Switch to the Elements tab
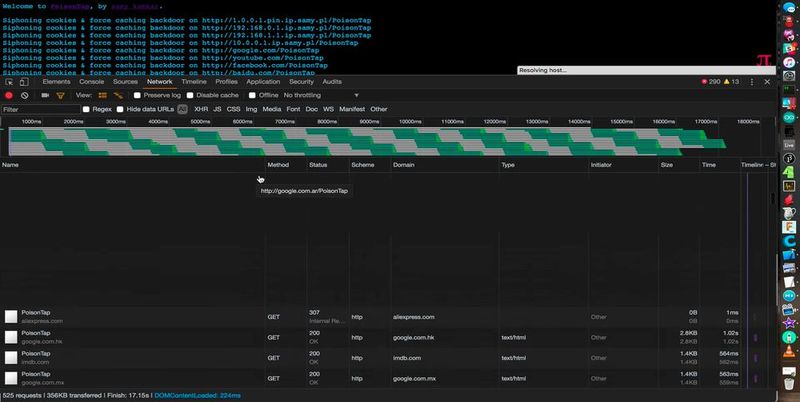The image size is (800, 402). (56, 82)
